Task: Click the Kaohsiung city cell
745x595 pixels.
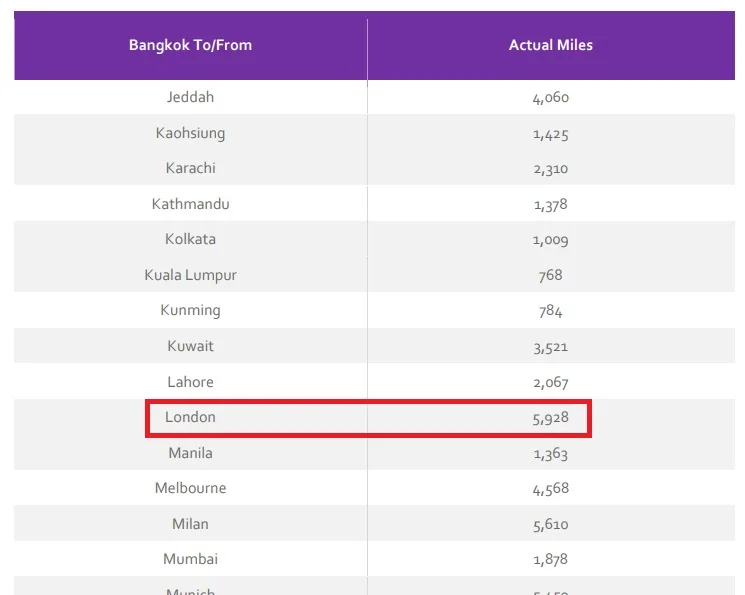Action: coord(191,133)
